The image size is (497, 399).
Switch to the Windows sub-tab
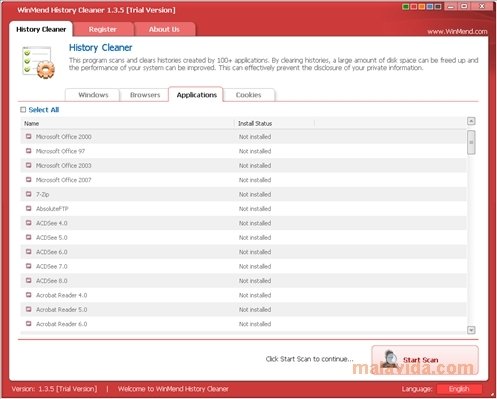[x=93, y=95]
